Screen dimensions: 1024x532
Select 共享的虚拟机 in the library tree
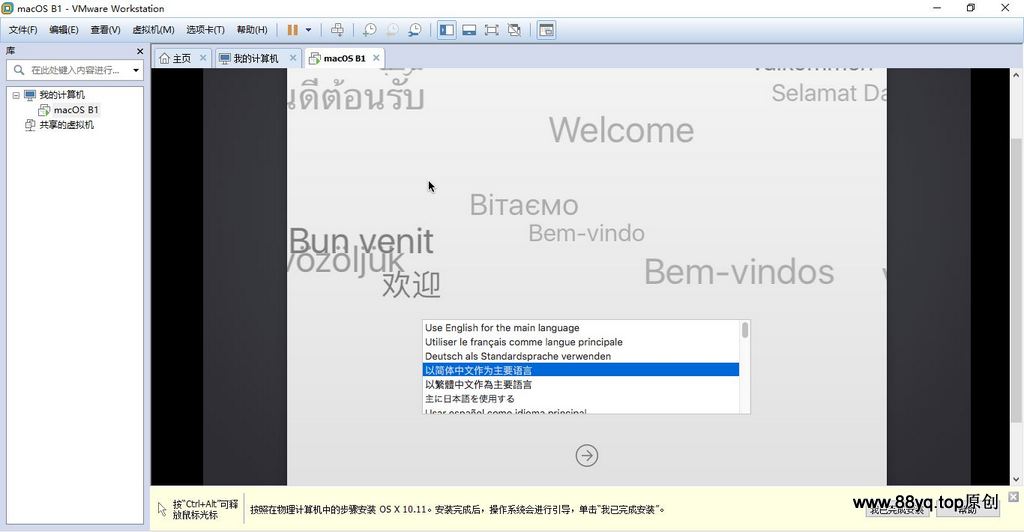pyautogui.click(x=66, y=125)
